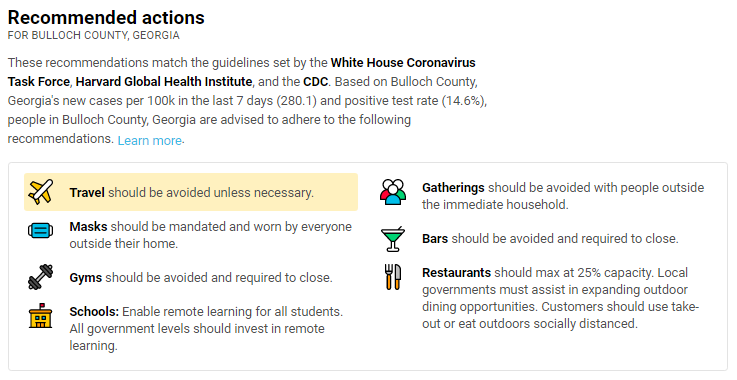Click the Gatherings people icon
737x380 pixels.
pos(393,192)
